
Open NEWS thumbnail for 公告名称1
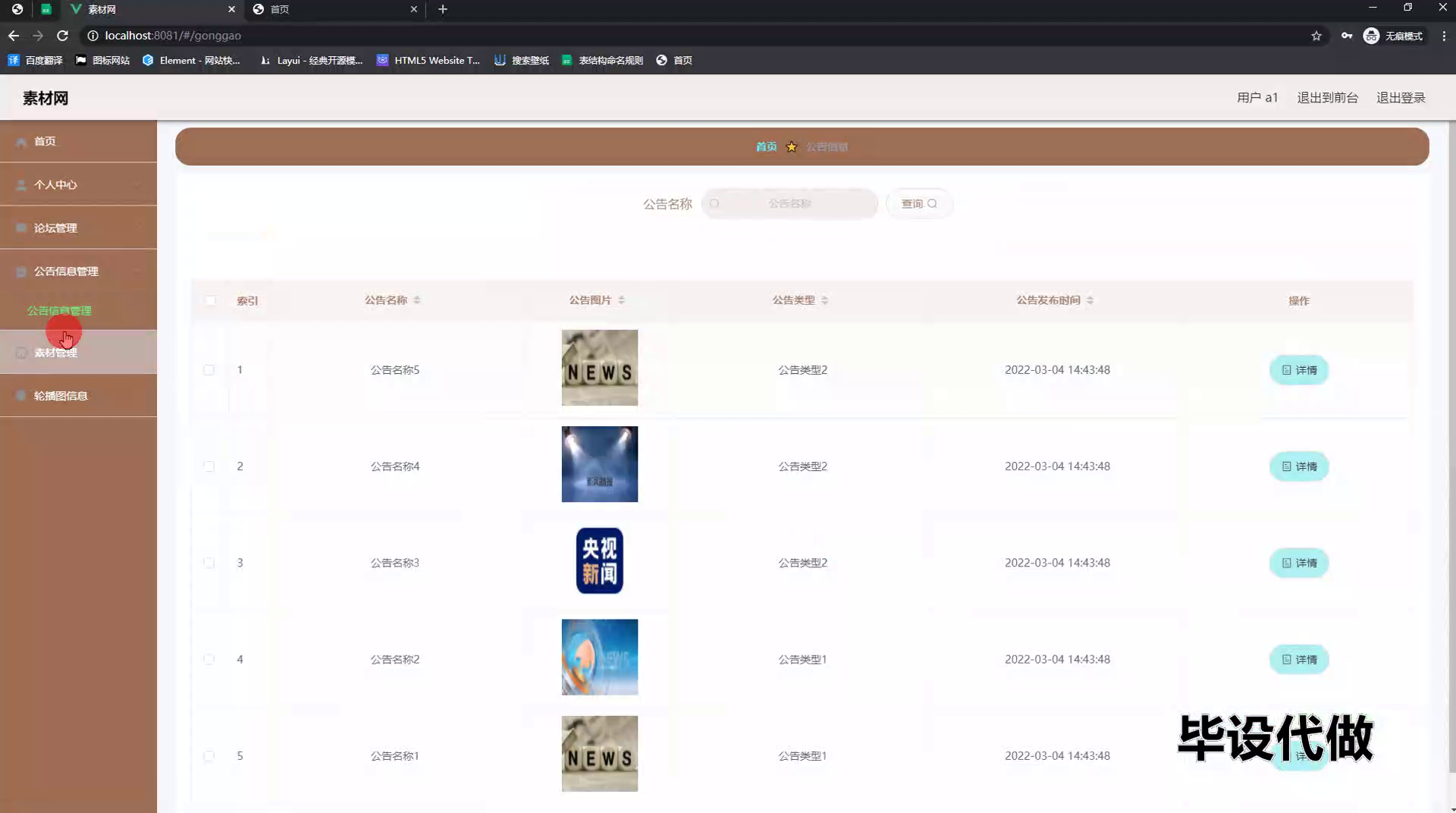599,754
